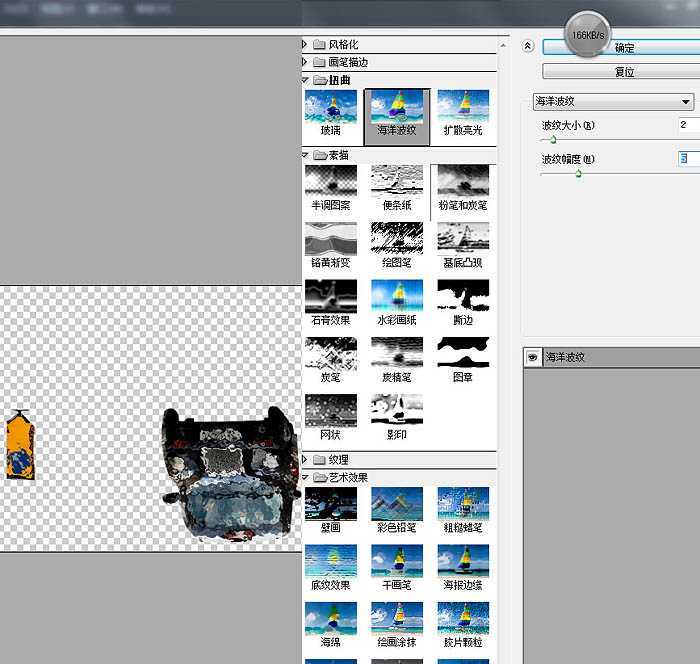Open the 海洋波纹 filter dropdown
This screenshot has height=664, width=700.
pyautogui.click(x=613, y=101)
